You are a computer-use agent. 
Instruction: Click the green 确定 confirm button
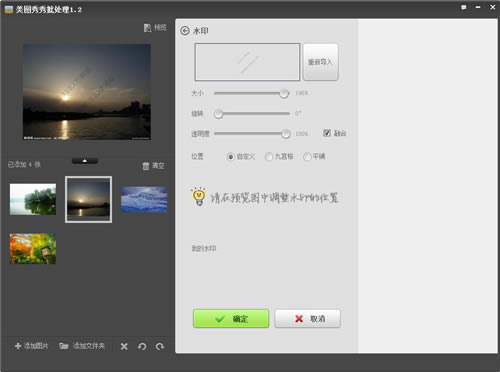(231, 318)
